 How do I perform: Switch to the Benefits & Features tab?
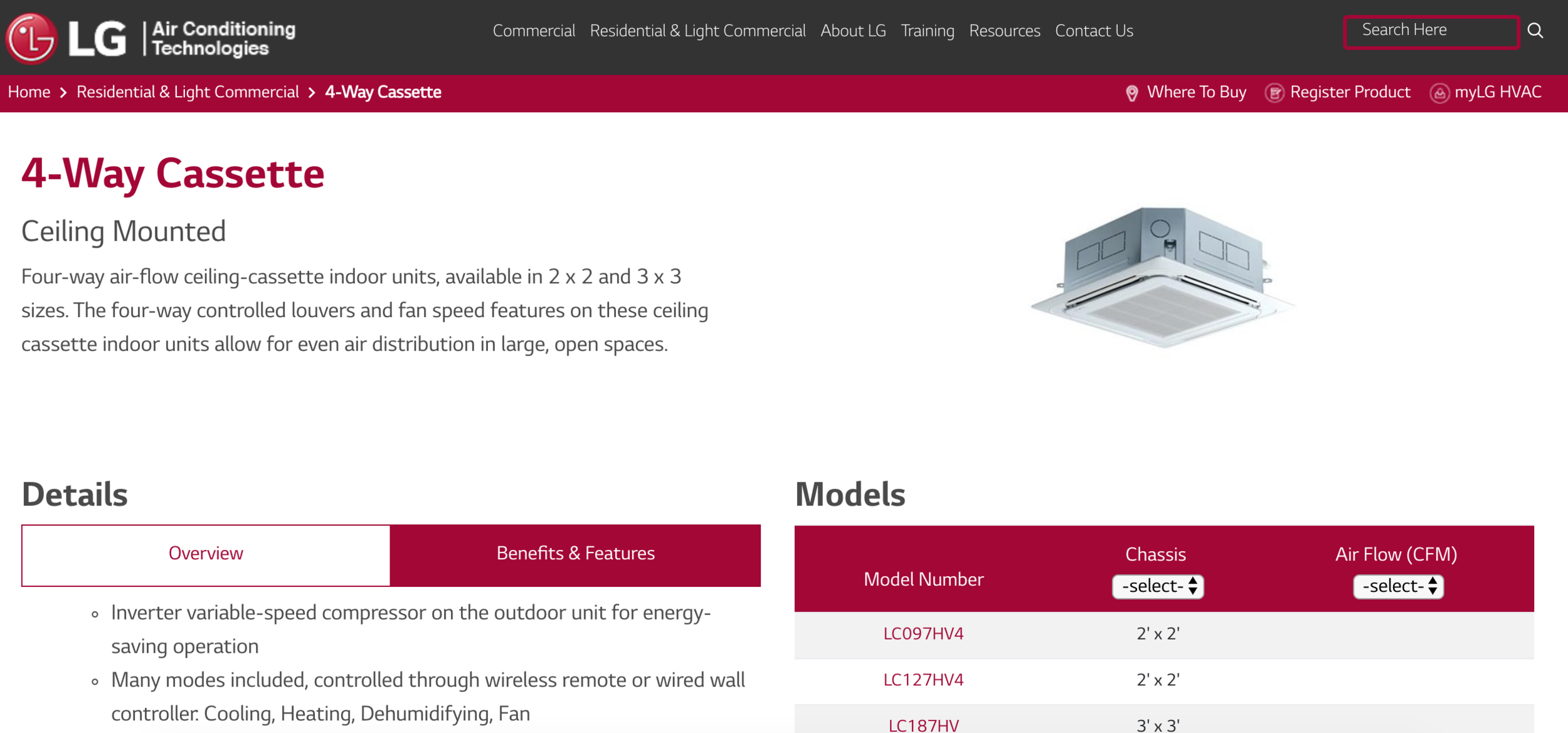click(x=575, y=555)
